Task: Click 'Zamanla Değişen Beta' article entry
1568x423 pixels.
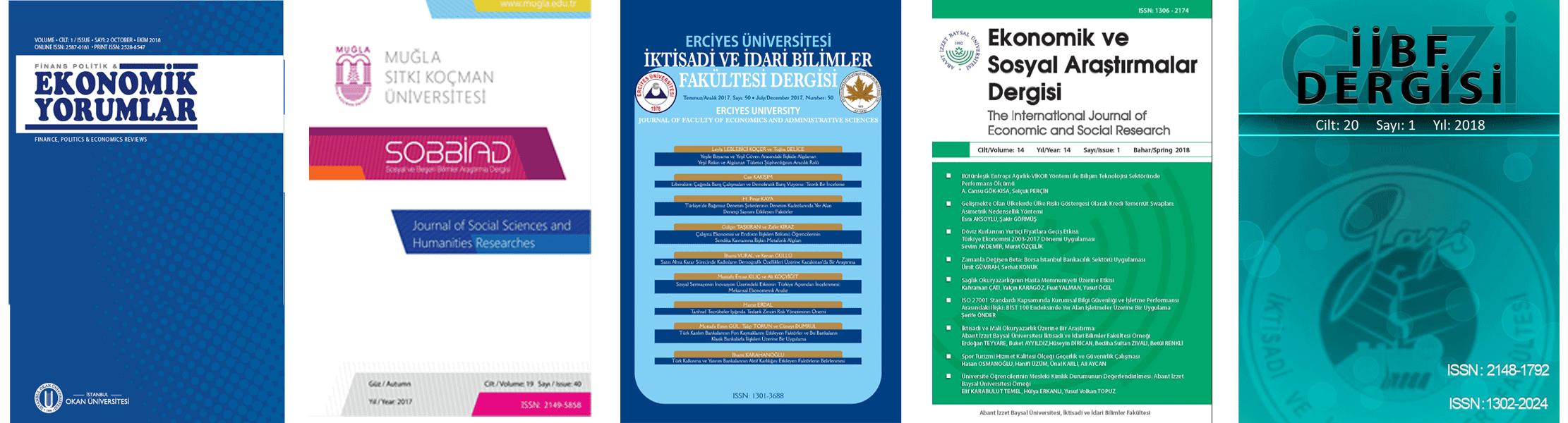Action: [1053, 263]
